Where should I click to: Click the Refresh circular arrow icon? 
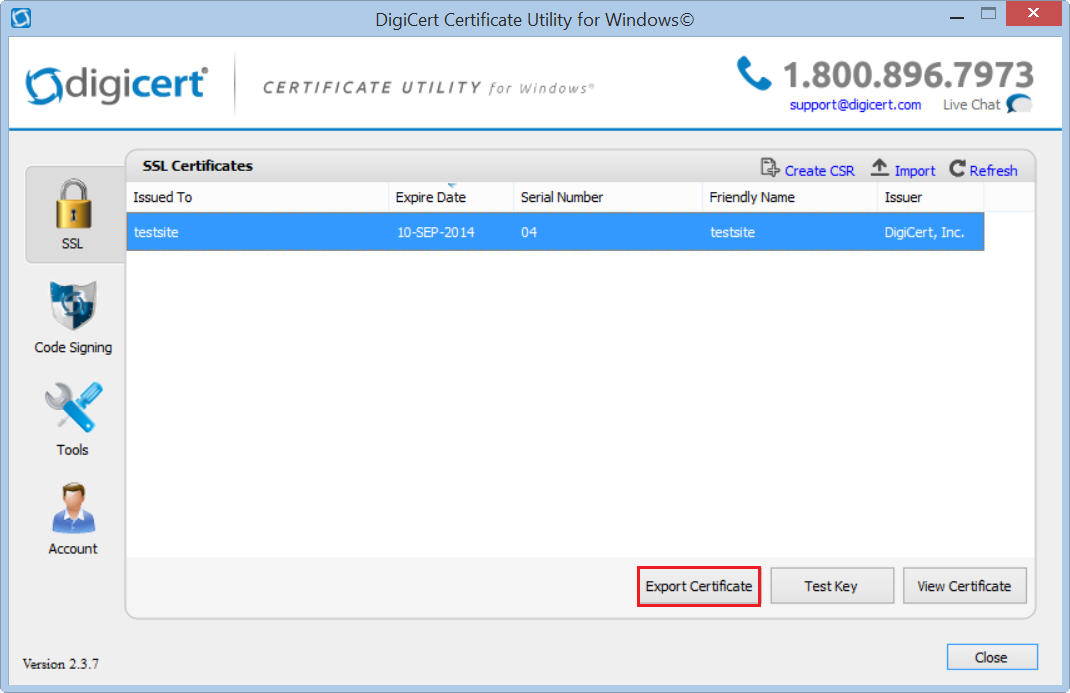coord(958,169)
